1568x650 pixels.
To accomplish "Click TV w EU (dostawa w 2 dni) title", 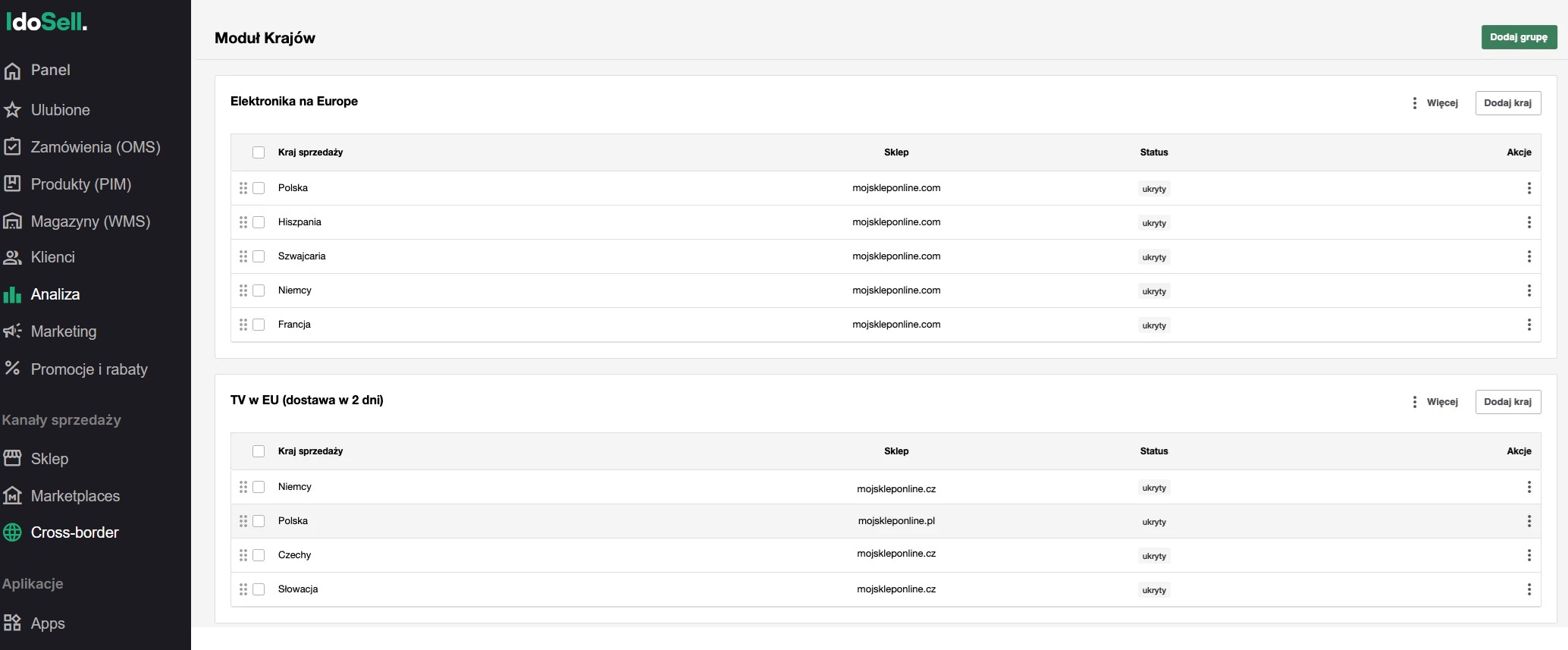I will (307, 400).
